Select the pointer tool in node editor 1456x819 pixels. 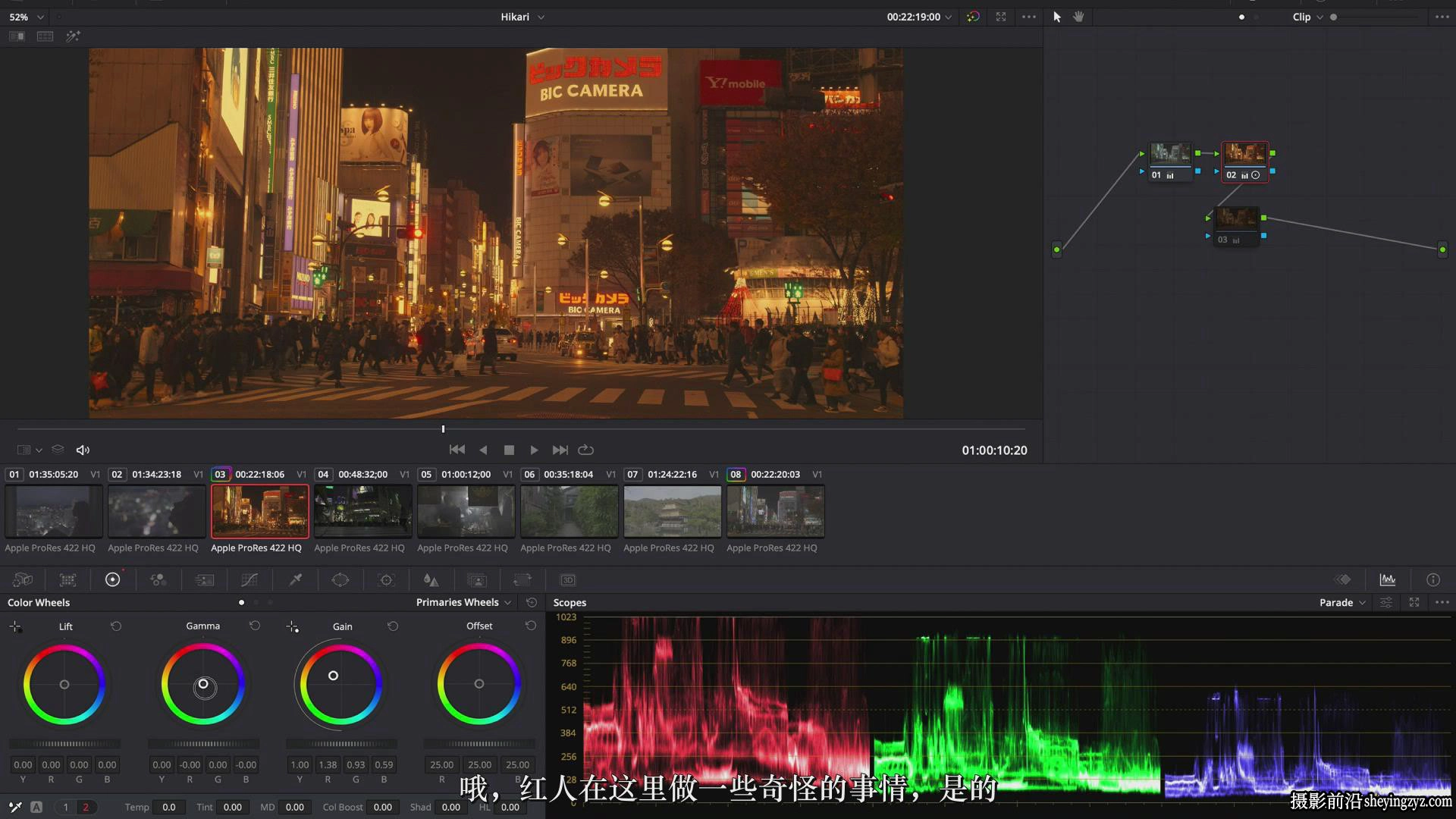(1057, 17)
